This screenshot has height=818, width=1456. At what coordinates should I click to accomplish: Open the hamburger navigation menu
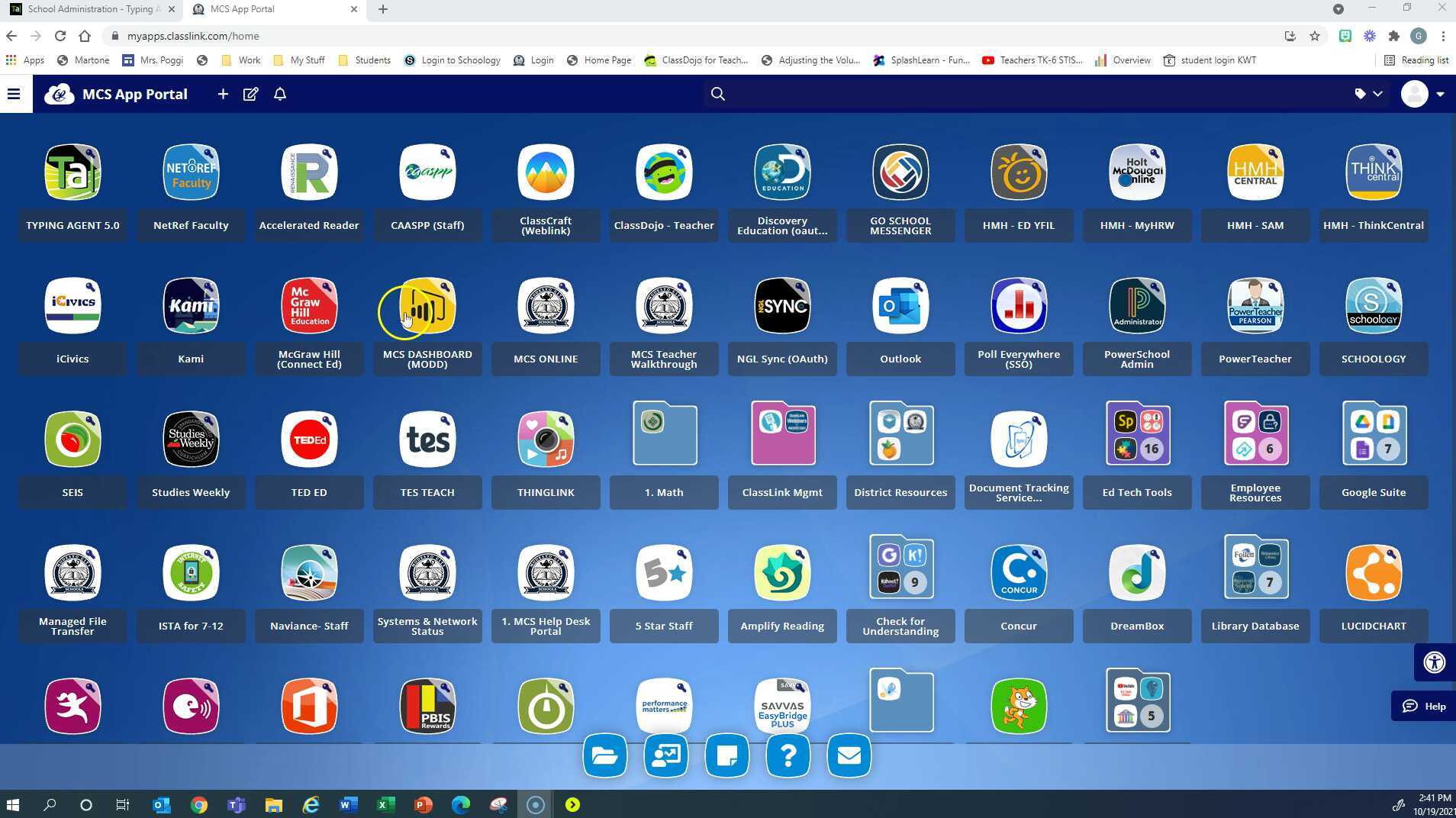[x=14, y=94]
